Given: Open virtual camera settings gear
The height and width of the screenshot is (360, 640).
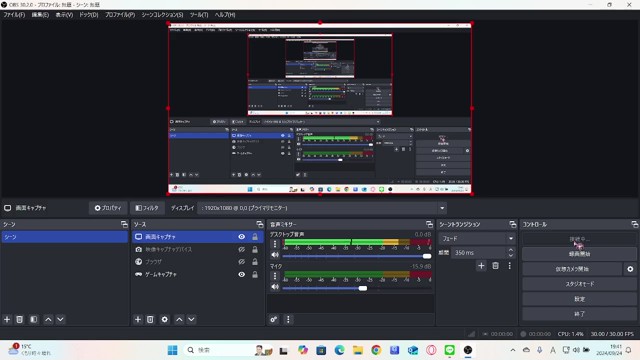Looking at the screenshot, I should coord(630,269).
